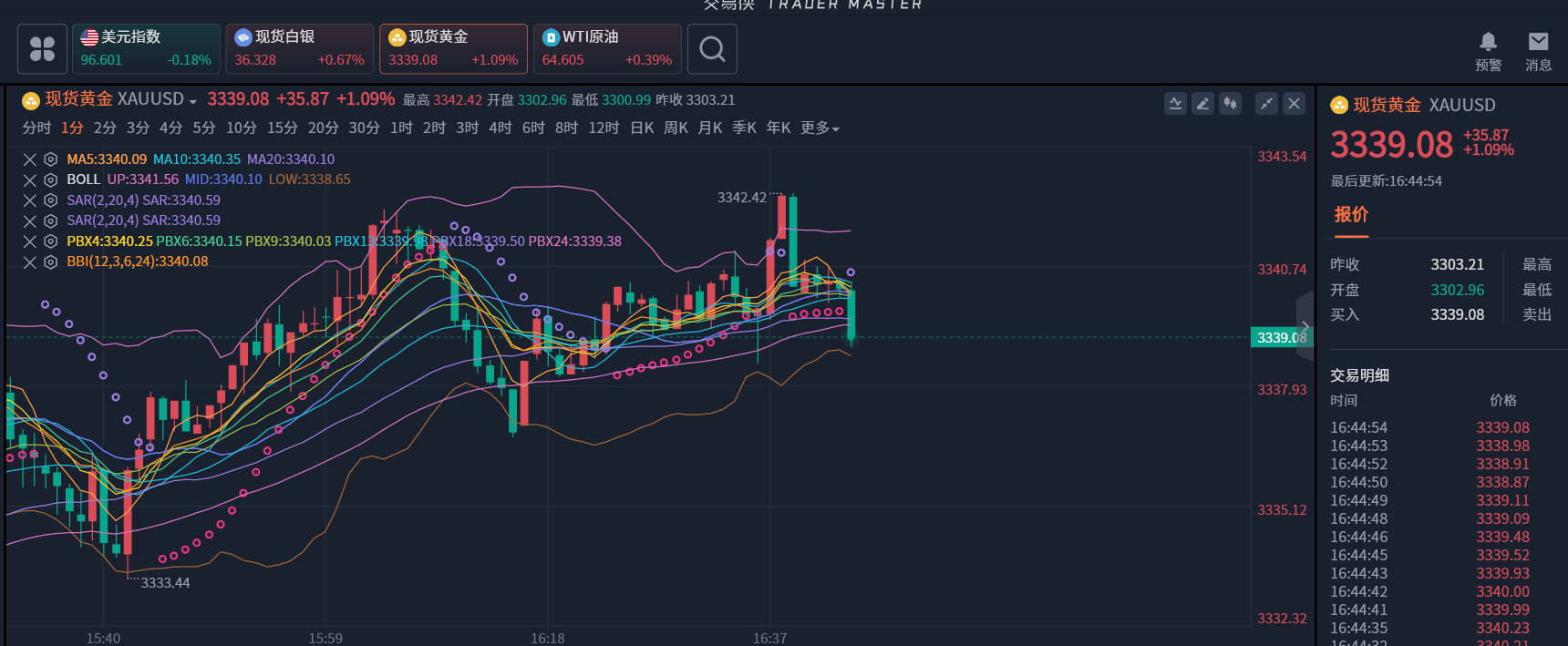Screen dimensions: 1568x646
Task: Select the WTI原油 ticker card
Action: (607, 48)
